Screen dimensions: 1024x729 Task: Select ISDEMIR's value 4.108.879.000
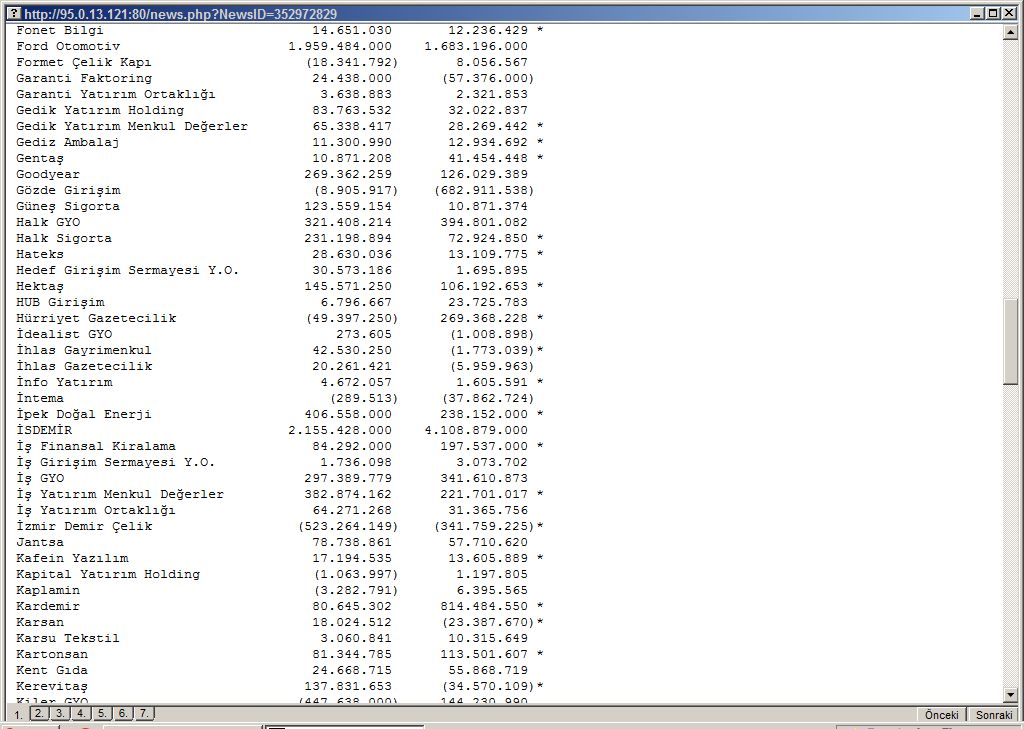tap(476, 430)
